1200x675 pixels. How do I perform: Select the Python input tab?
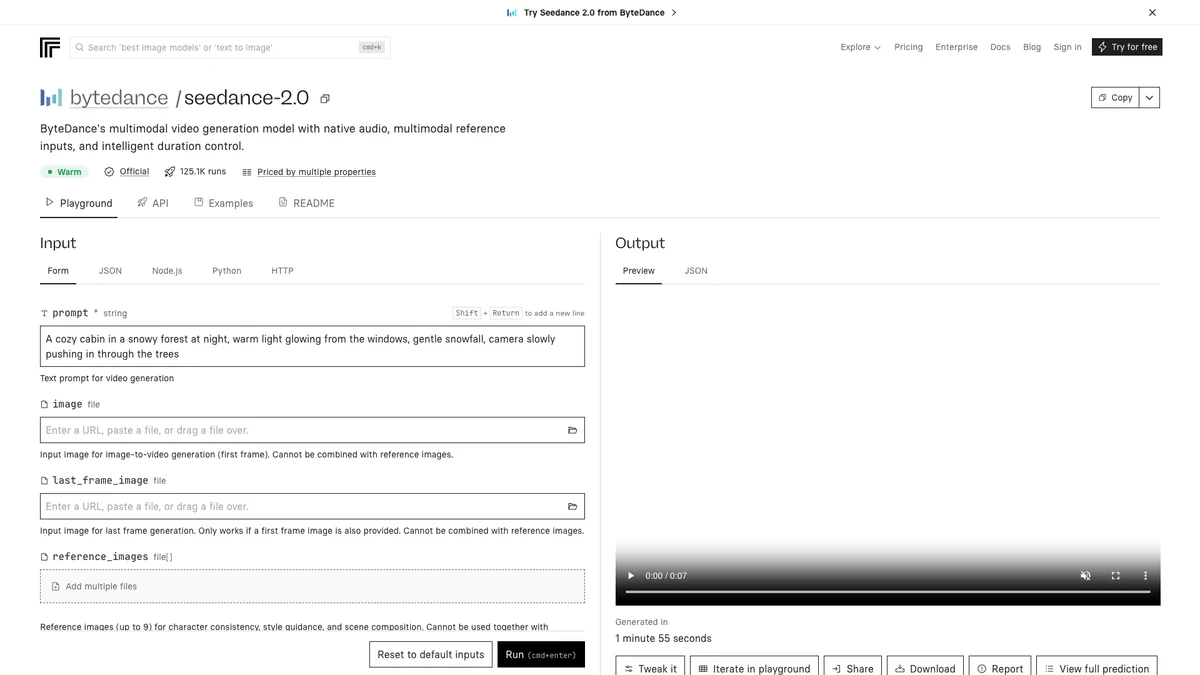227,271
